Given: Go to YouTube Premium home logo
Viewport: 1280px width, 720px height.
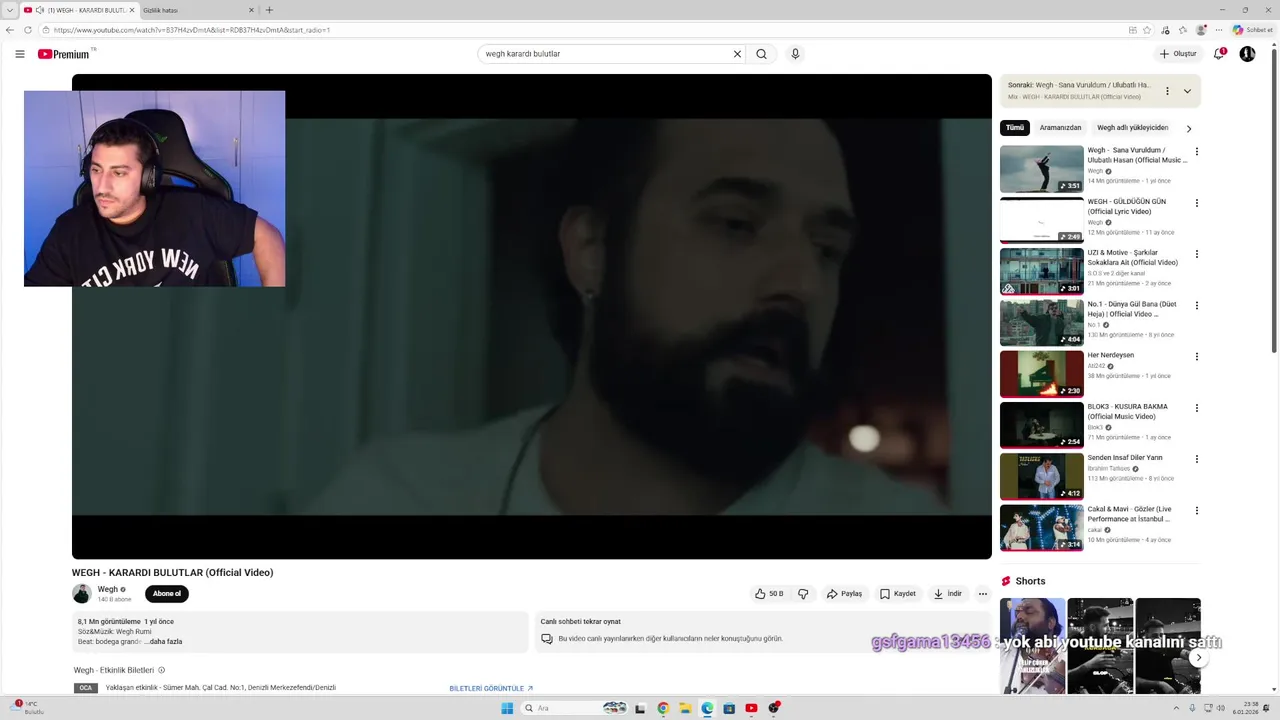Looking at the screenshot, I should (x=64, y=54).
